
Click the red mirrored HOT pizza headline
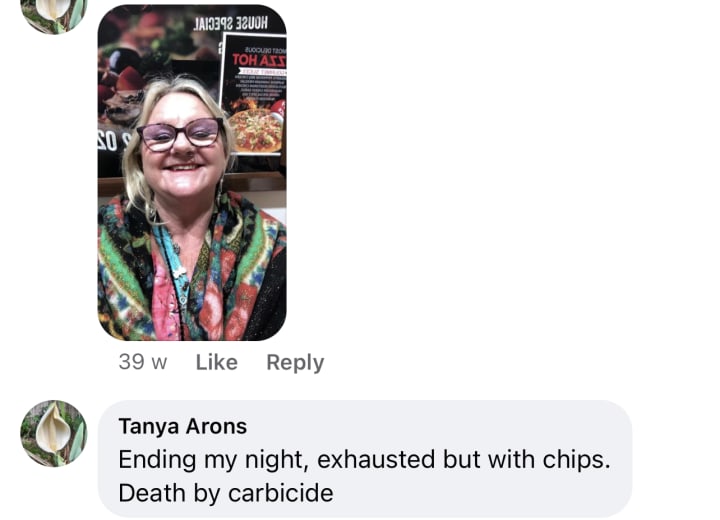[x=259, y=60]
